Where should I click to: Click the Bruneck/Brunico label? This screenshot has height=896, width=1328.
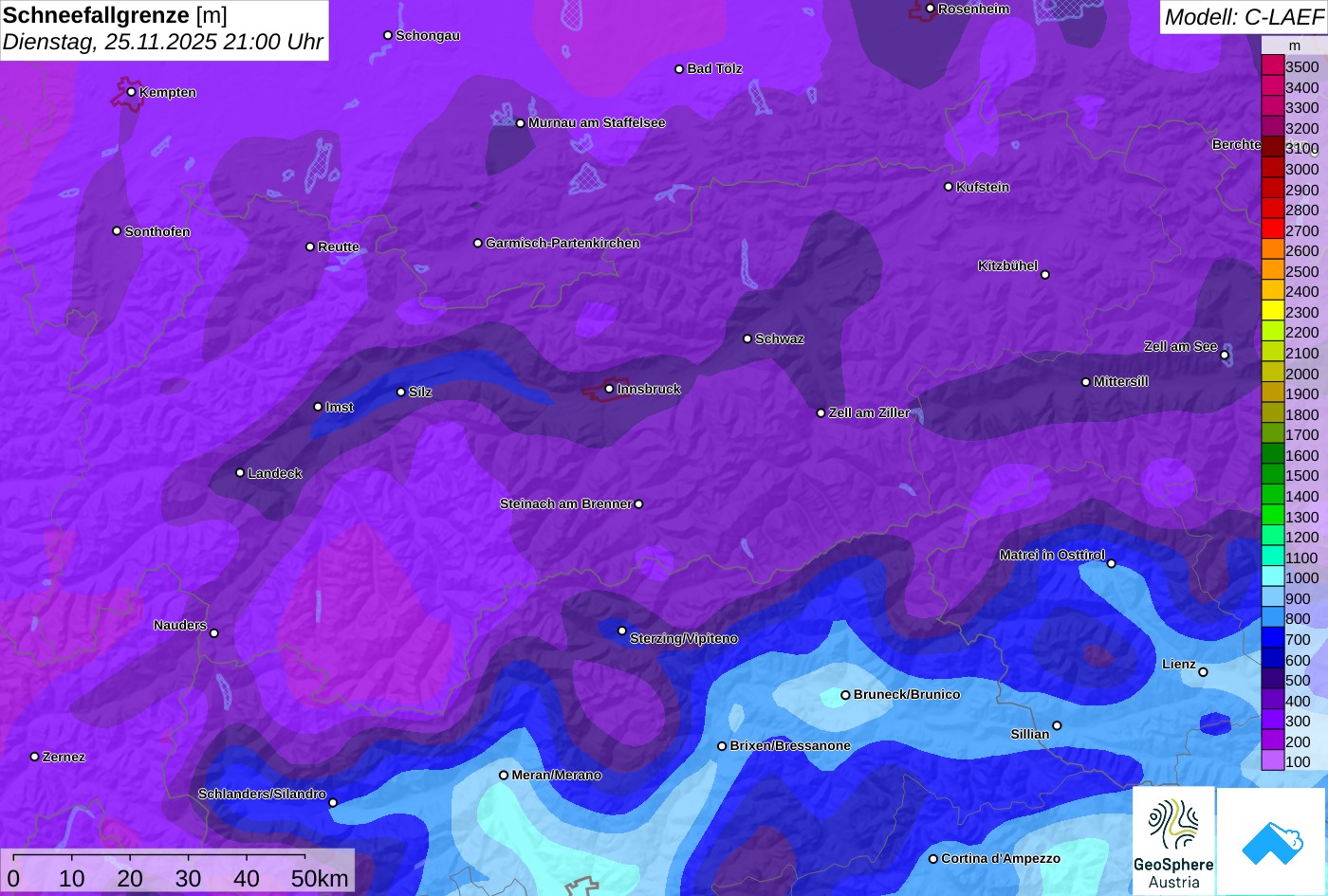coord(907,694)
